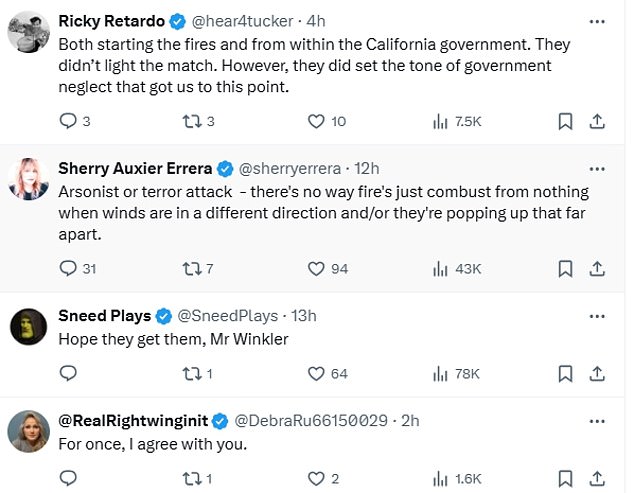The image size is (634, 493).
Task: Share Ricky Retardo's tweet
Action: [596, 121]
